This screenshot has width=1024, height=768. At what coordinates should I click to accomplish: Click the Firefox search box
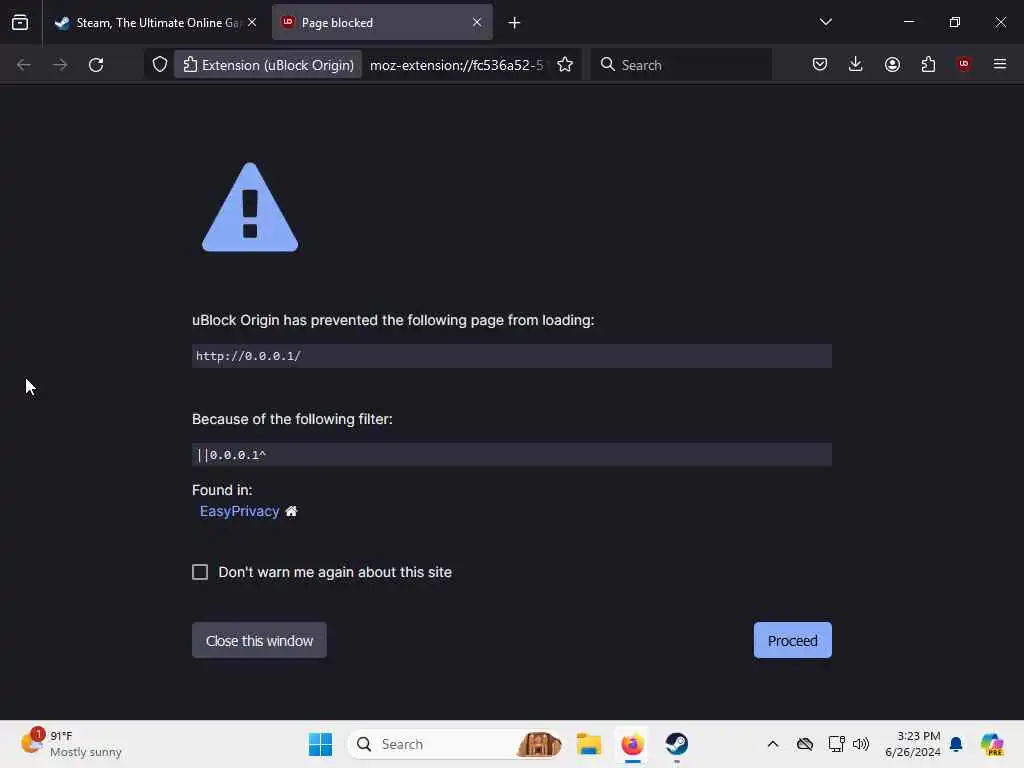click(681, 65)
